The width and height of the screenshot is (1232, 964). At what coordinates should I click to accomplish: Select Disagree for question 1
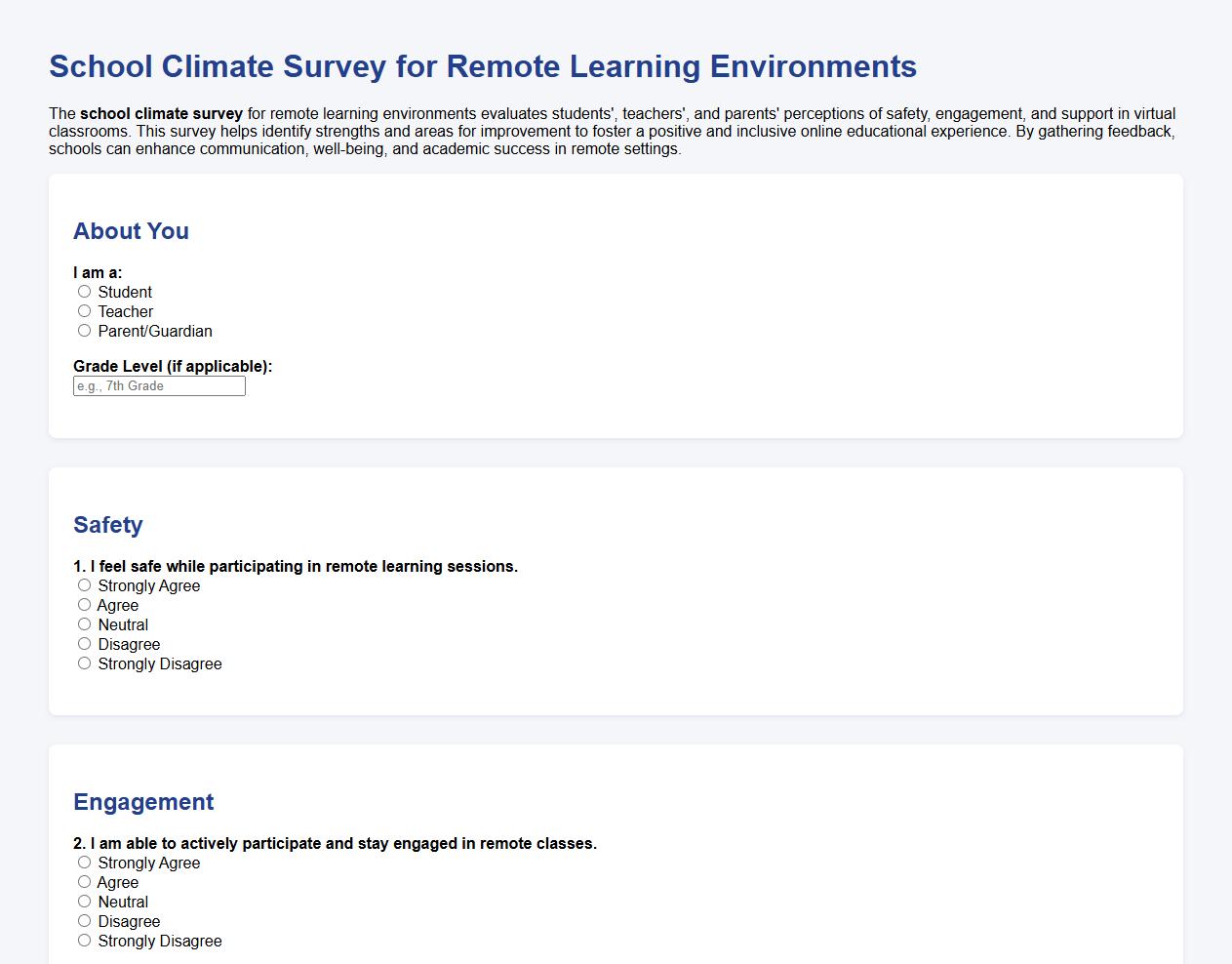click(84, 643)
